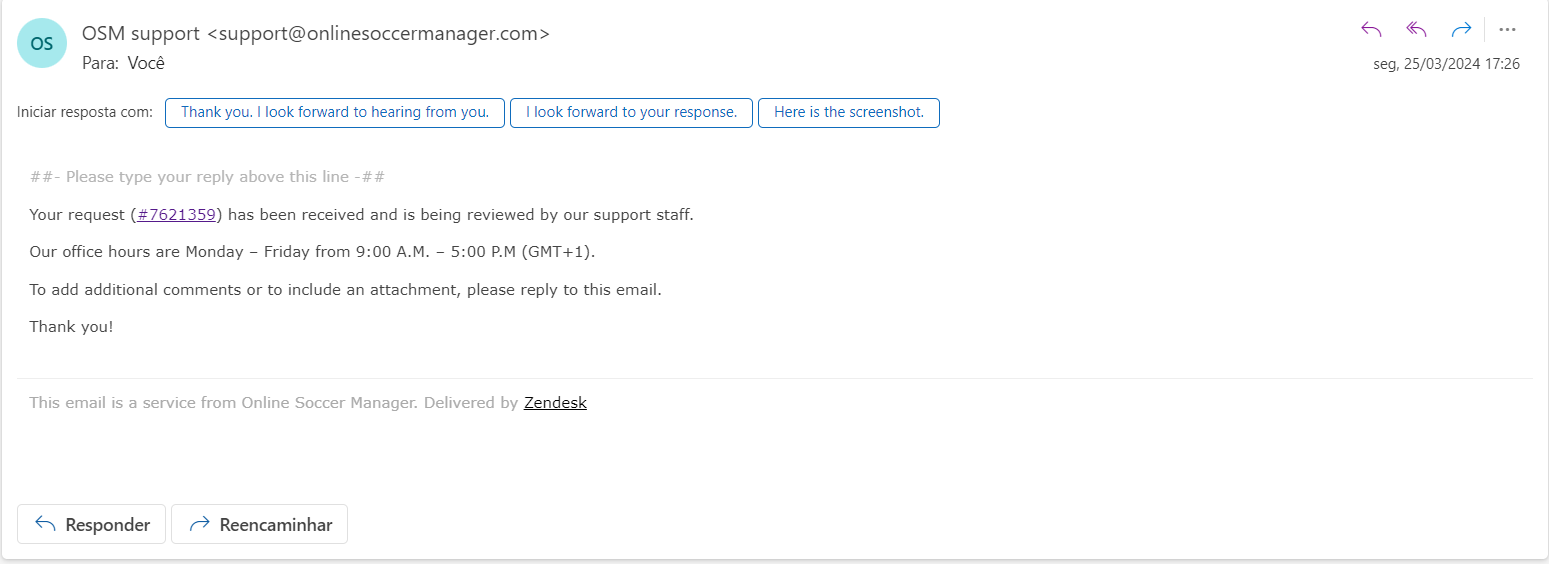Screen dimensions: 1549x564
Task: Click the reply-all double arrow icon
Action: [1416, 30]
